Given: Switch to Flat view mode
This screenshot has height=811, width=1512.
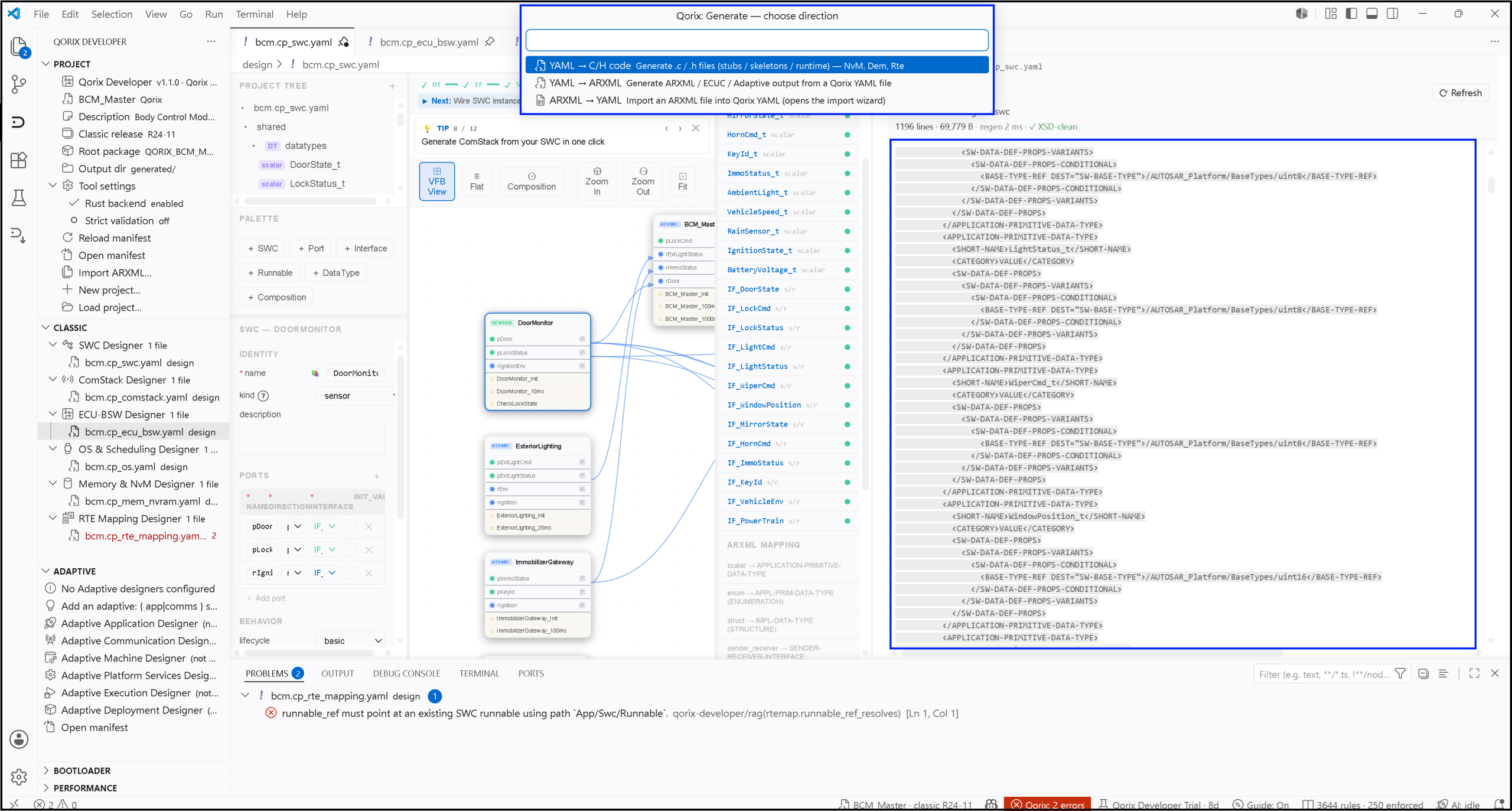Looking at the screenshot, I should (477, 181).
